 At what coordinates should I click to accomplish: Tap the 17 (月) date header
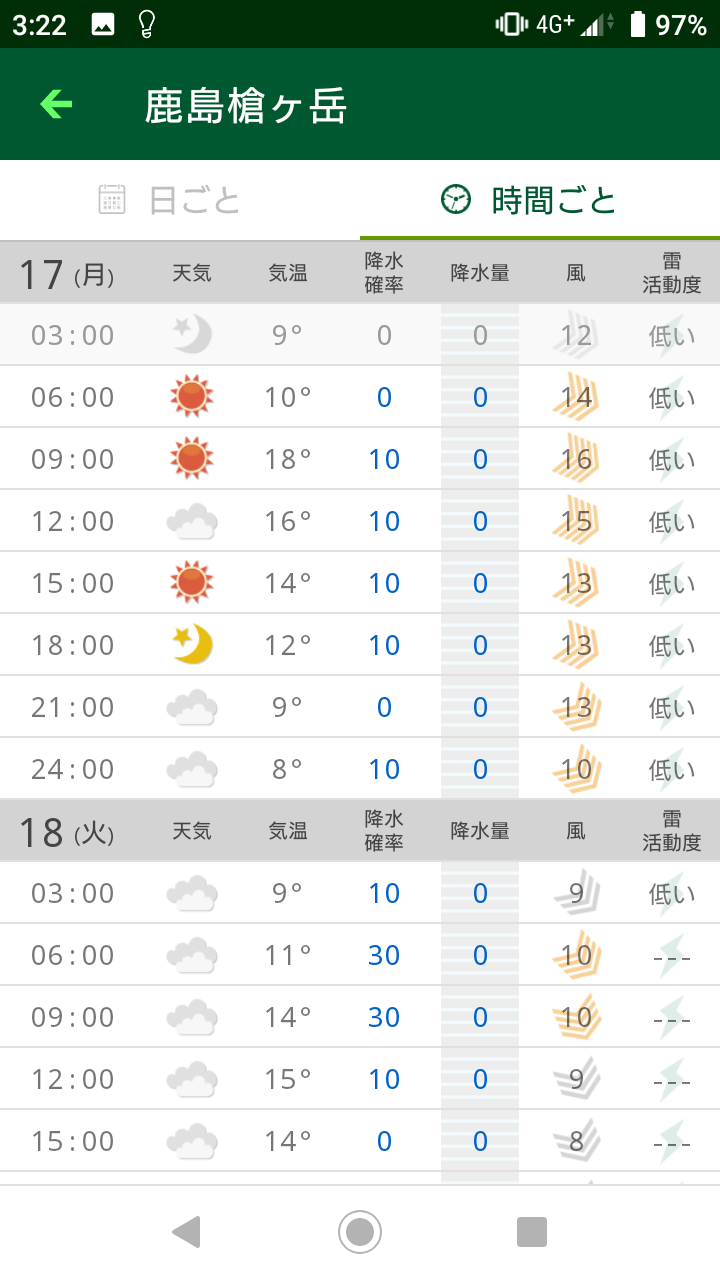(66, 274)
